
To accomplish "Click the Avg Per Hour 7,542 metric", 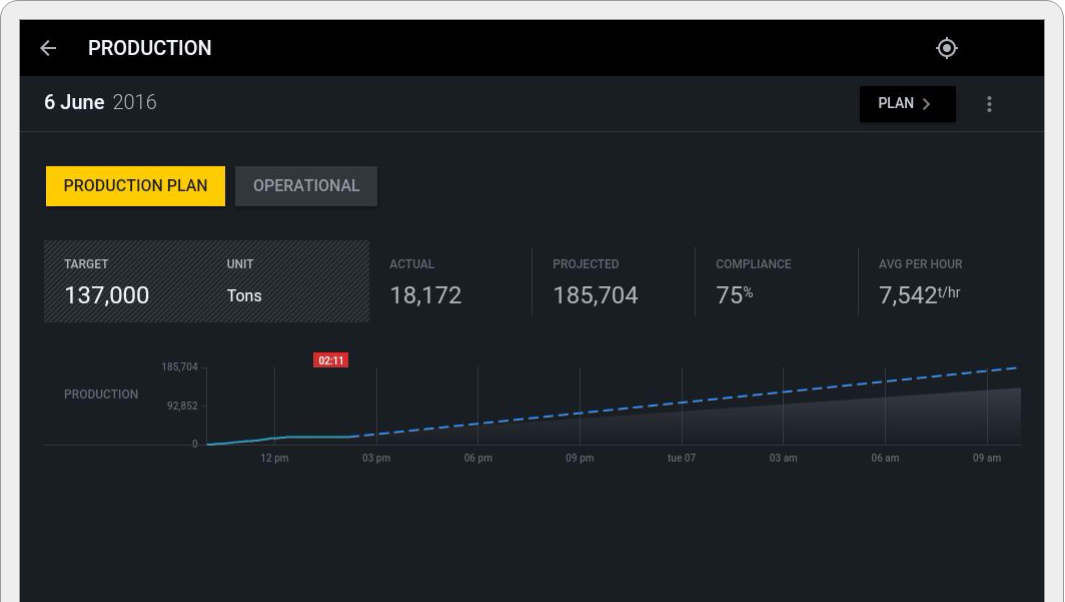I will point(919,295).
